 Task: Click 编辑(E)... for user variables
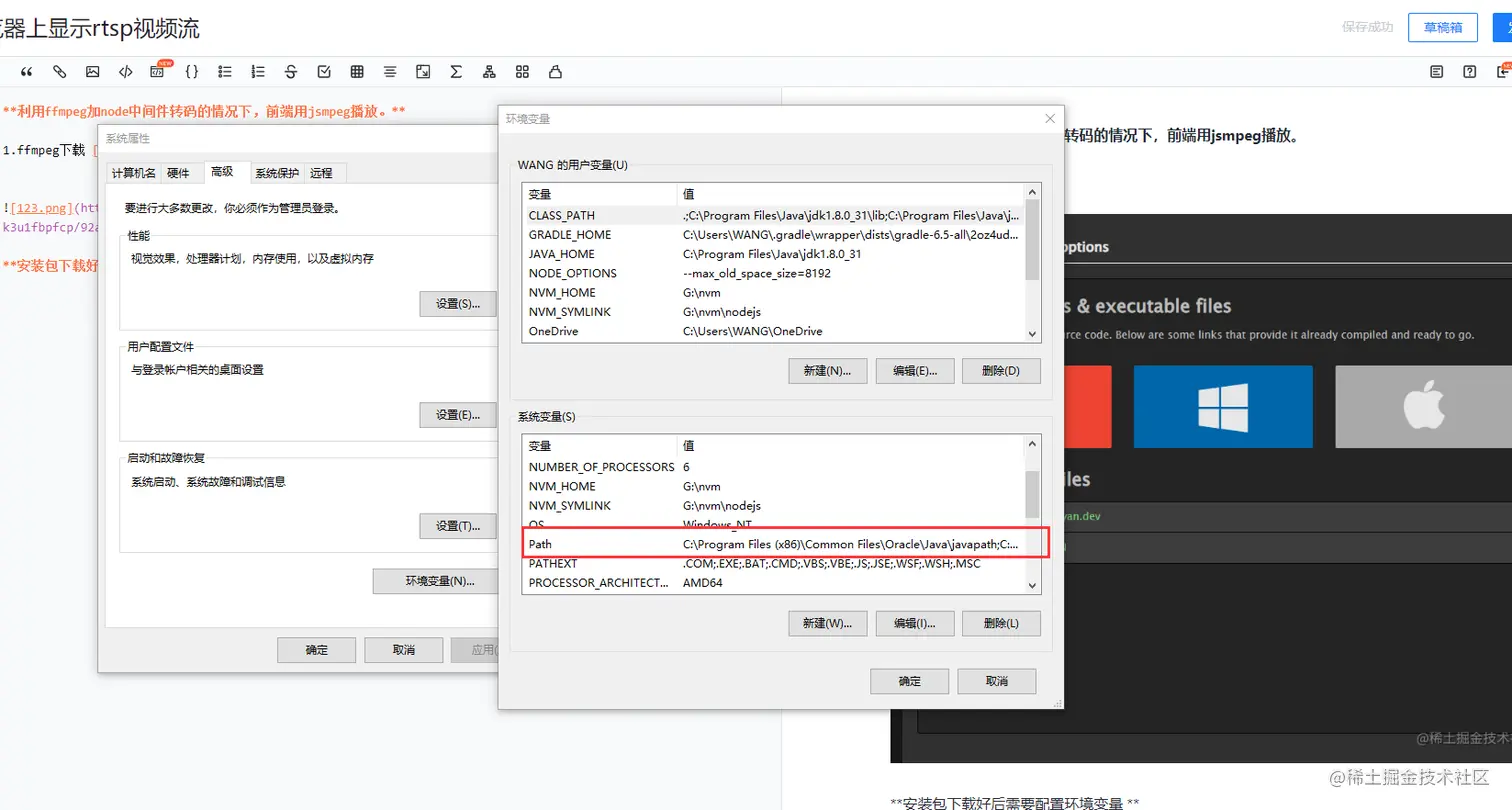(915, 371)
